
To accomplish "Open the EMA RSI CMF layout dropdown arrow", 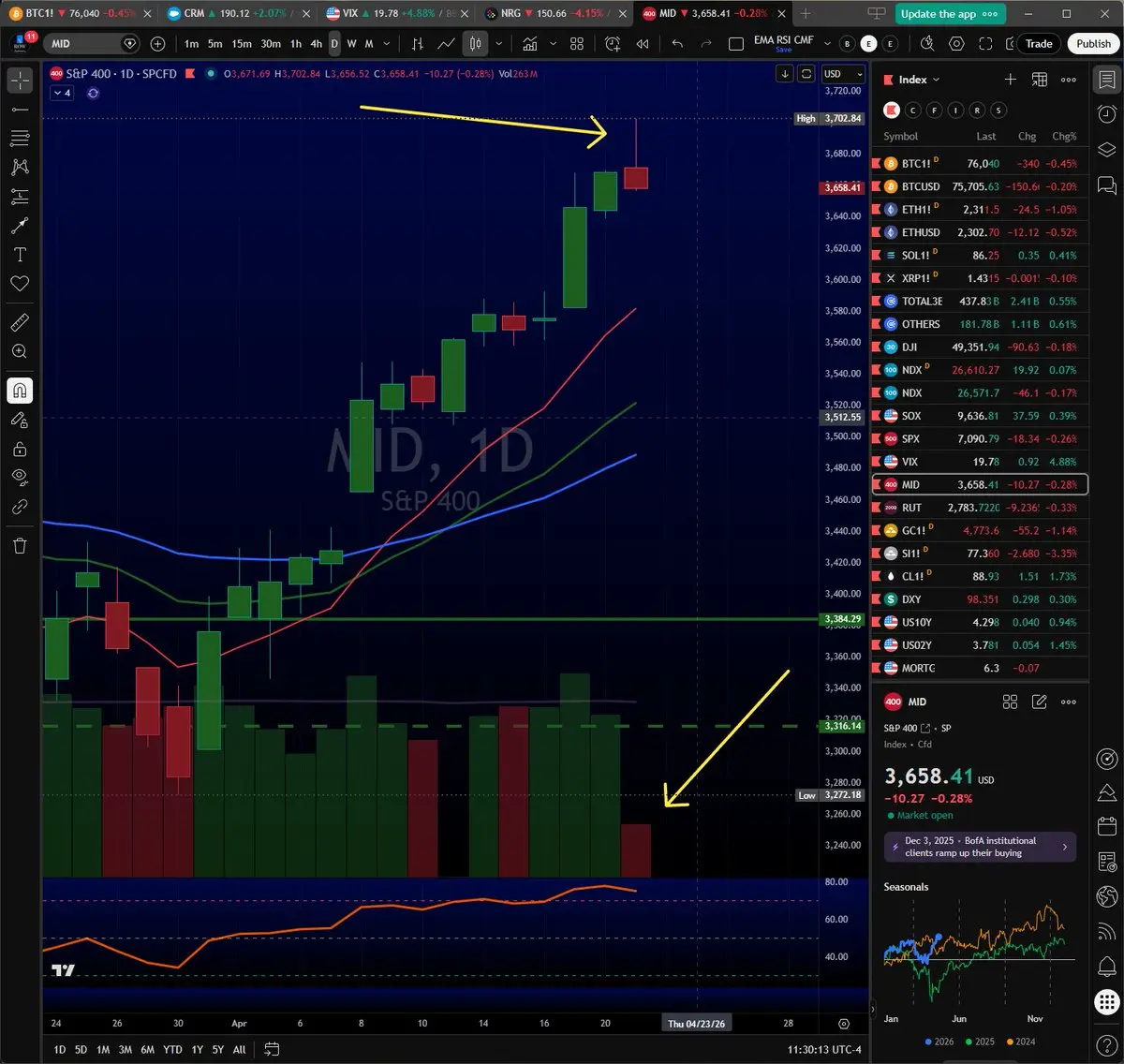I will [826, 44].
